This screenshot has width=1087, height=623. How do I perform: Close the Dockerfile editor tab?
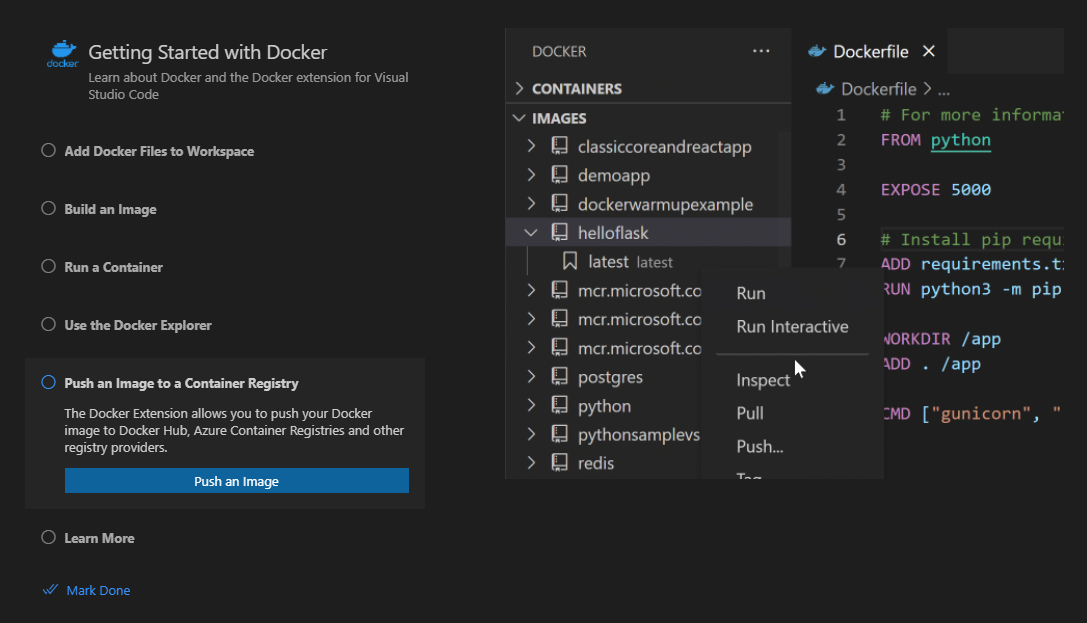[929, 51]
